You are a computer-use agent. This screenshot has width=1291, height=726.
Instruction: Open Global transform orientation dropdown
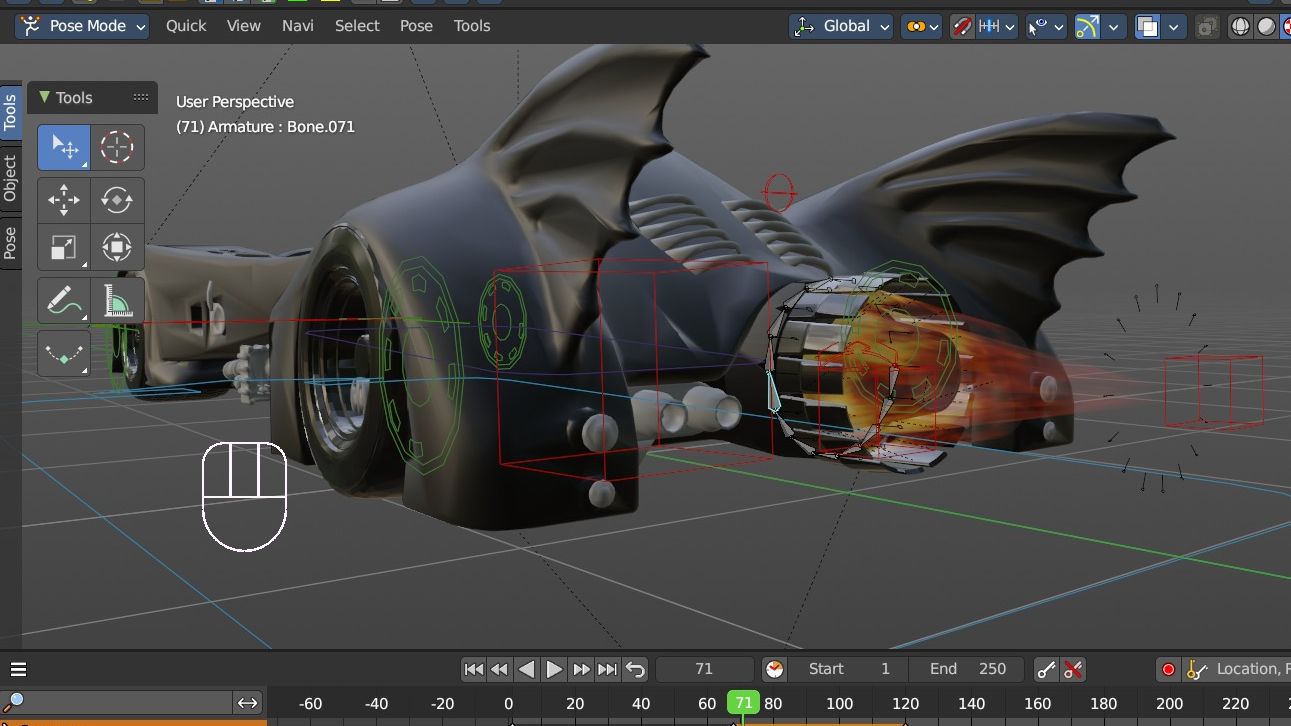(x=842, y=26)
